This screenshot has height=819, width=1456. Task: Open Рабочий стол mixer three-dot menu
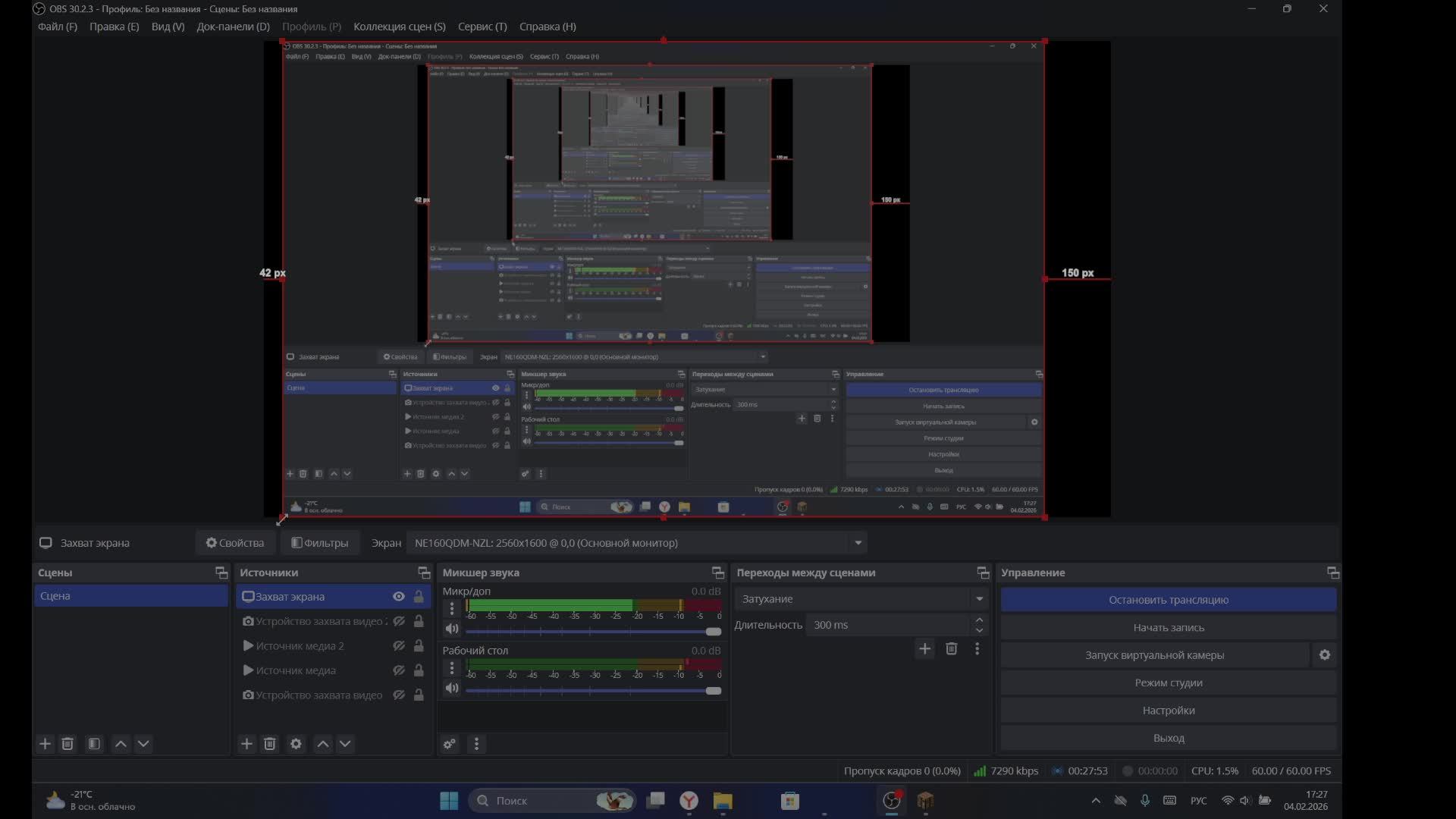click(x=452, y=668)
